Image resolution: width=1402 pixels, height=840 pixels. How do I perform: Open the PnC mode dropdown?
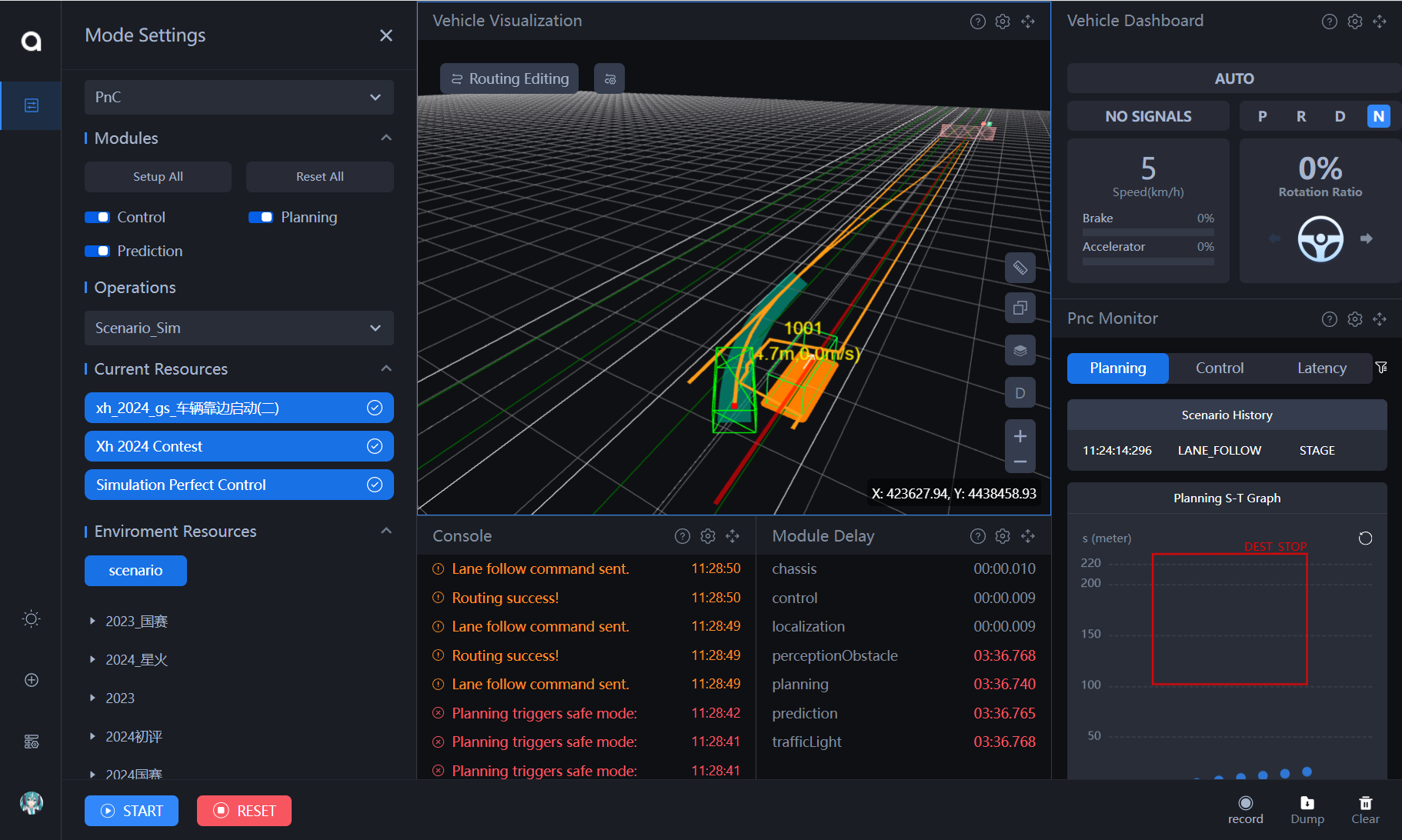tap(239, 98)
